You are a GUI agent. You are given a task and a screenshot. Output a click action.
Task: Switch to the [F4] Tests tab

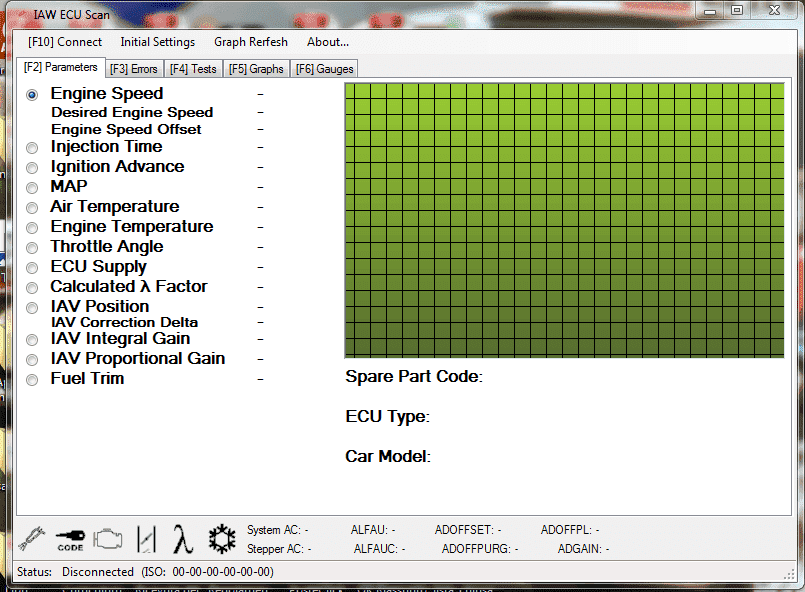click(193, 69)
